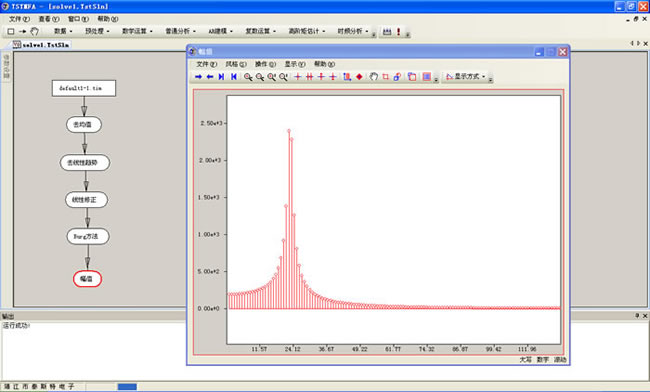Open the 预处理 dropdown menu
This screenshot has height=392, width=650.
[97, 31]
